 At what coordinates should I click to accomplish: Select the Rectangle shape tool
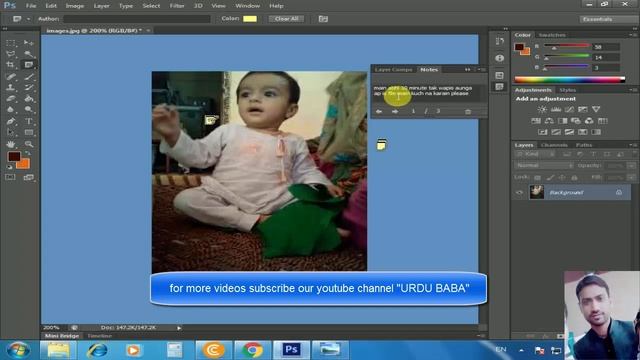click(29, 132)
